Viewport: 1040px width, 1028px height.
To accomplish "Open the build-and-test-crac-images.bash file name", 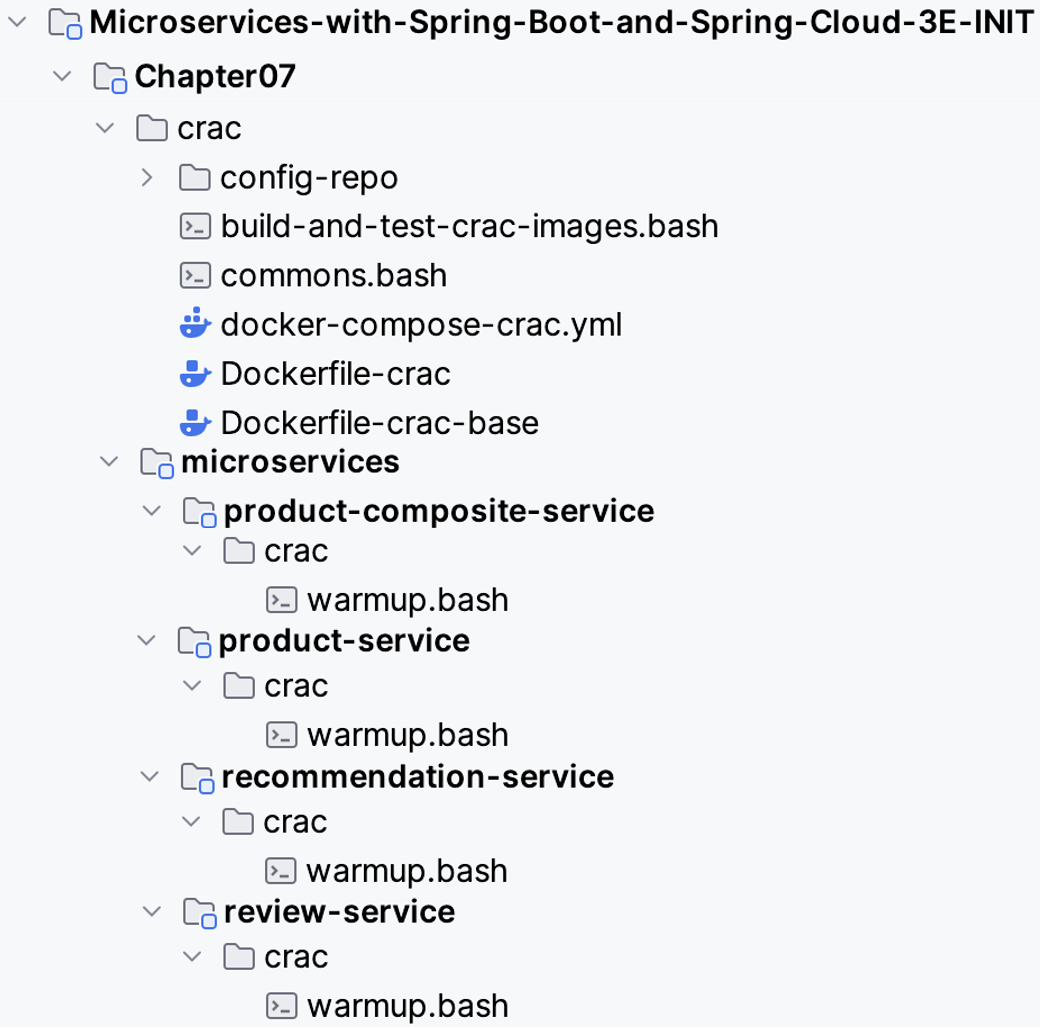I will 470,226.
